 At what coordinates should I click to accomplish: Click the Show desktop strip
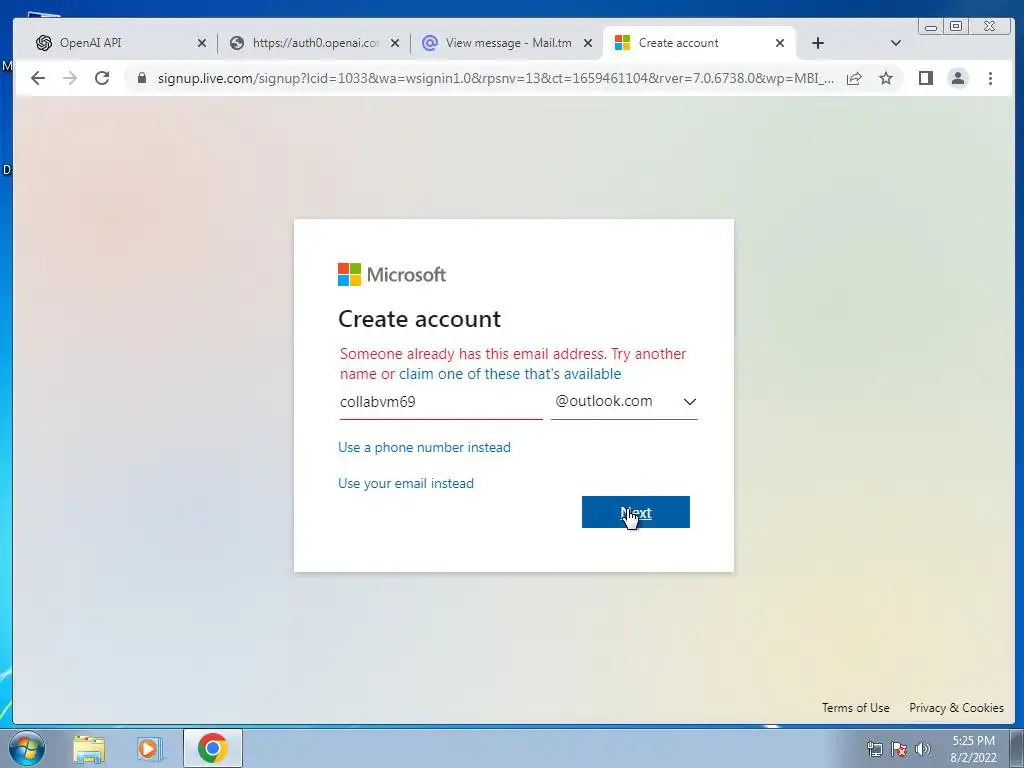1017,748
